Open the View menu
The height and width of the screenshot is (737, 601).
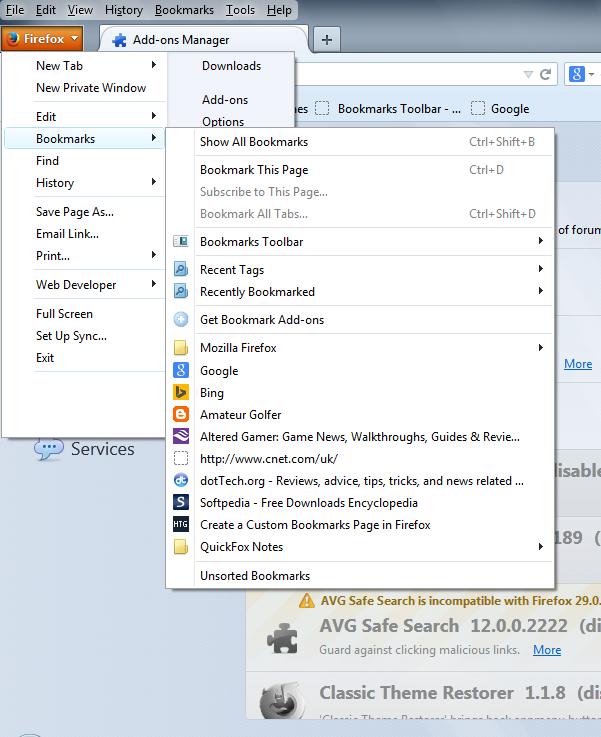tap(80, 10)
